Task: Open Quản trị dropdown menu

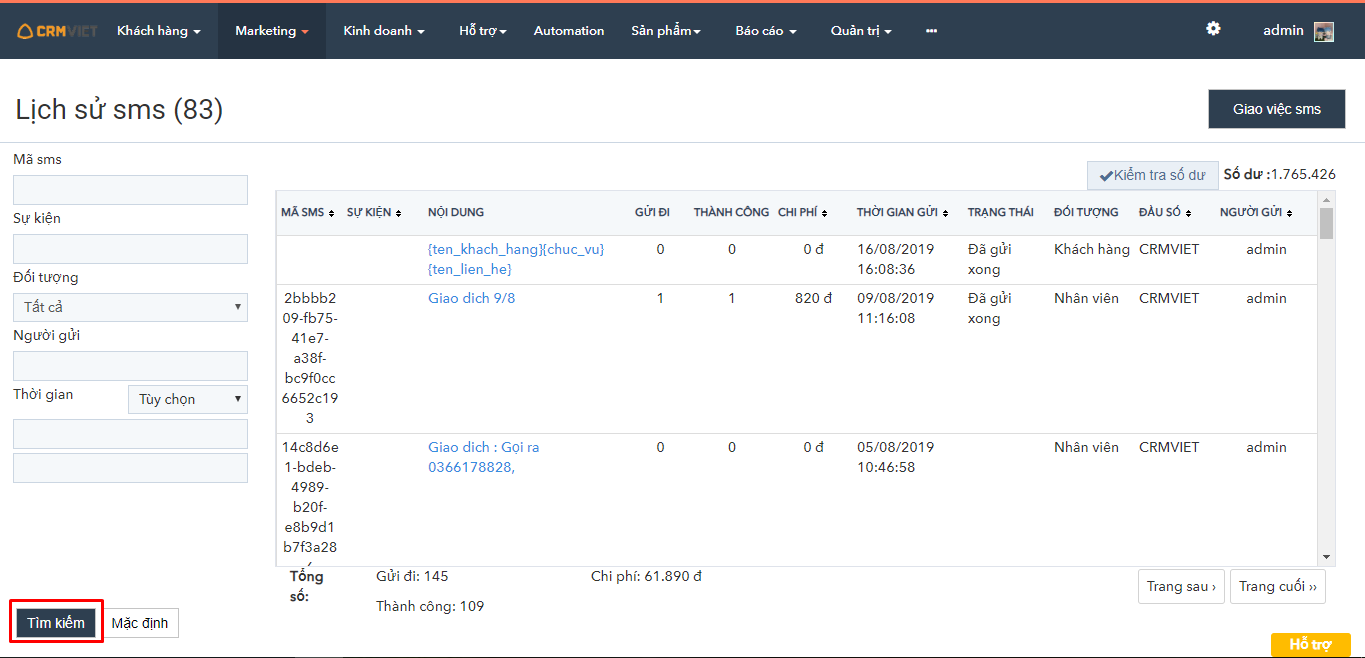Action: coord(861,31)
